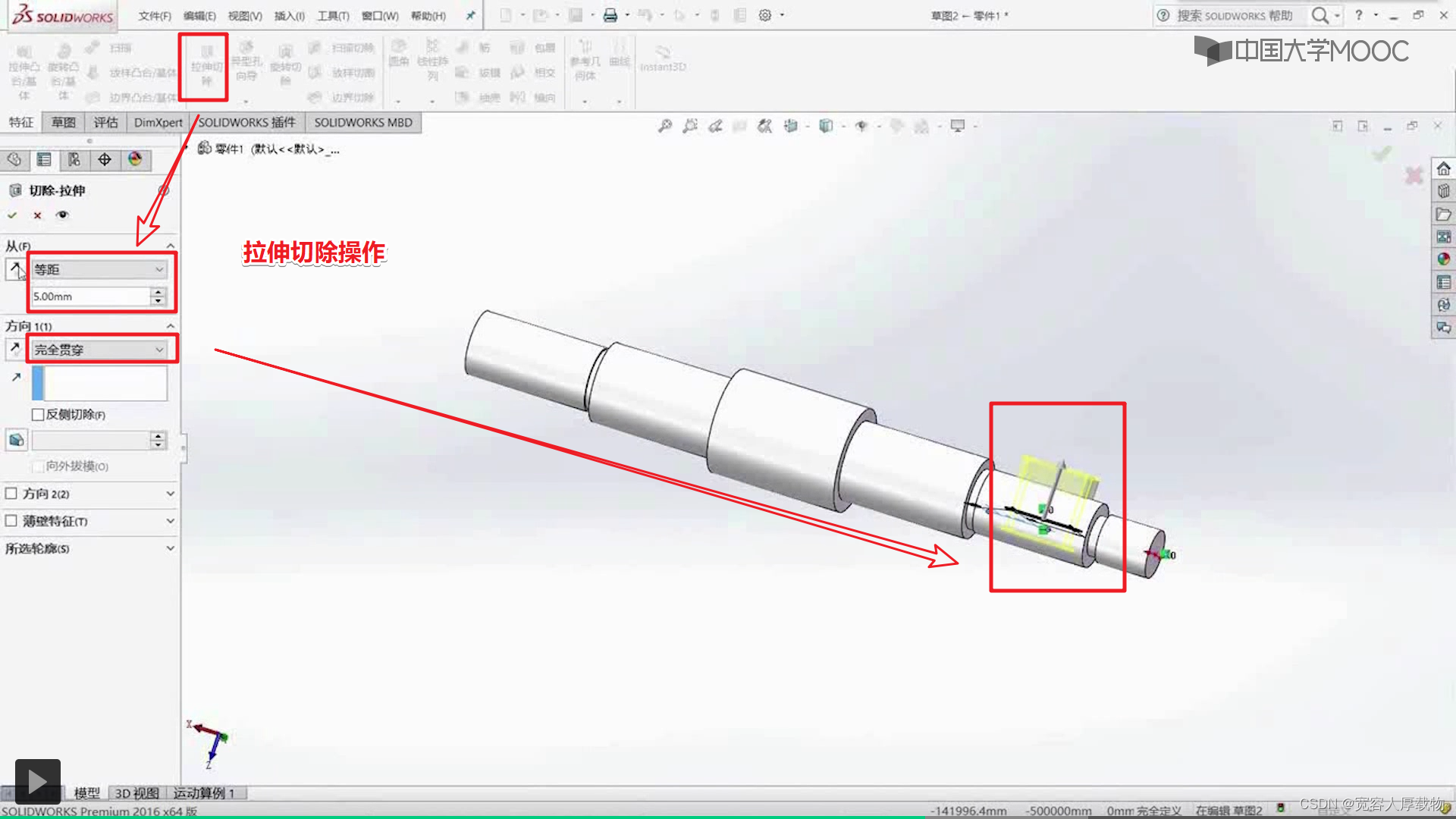Click the home icon in the right task pane
Image resolution: width=1456 pixels, height=819 pixels.
click(1443, 168)
